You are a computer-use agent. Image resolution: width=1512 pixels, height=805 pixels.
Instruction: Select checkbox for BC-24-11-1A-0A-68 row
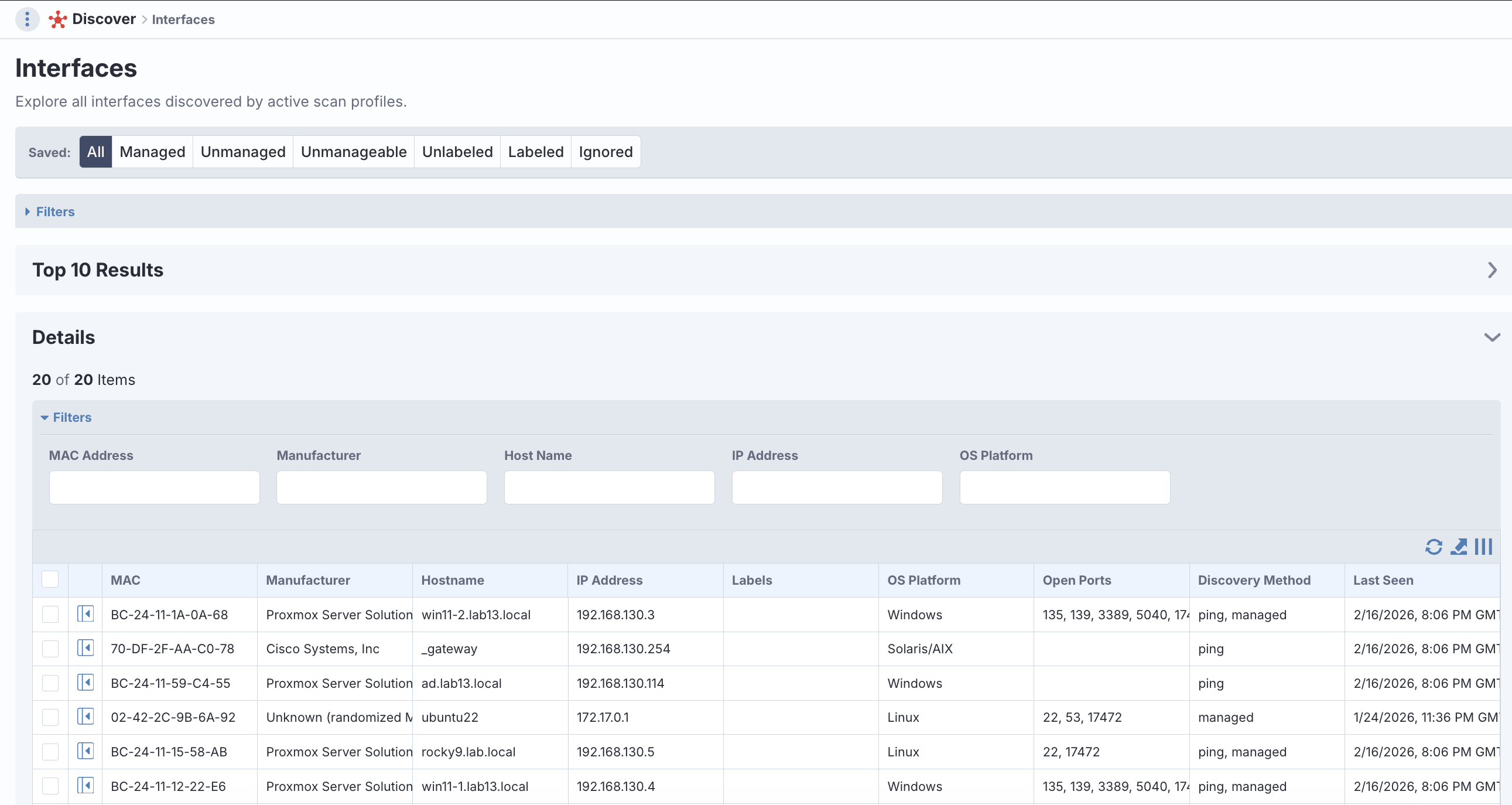pos(50,614)
